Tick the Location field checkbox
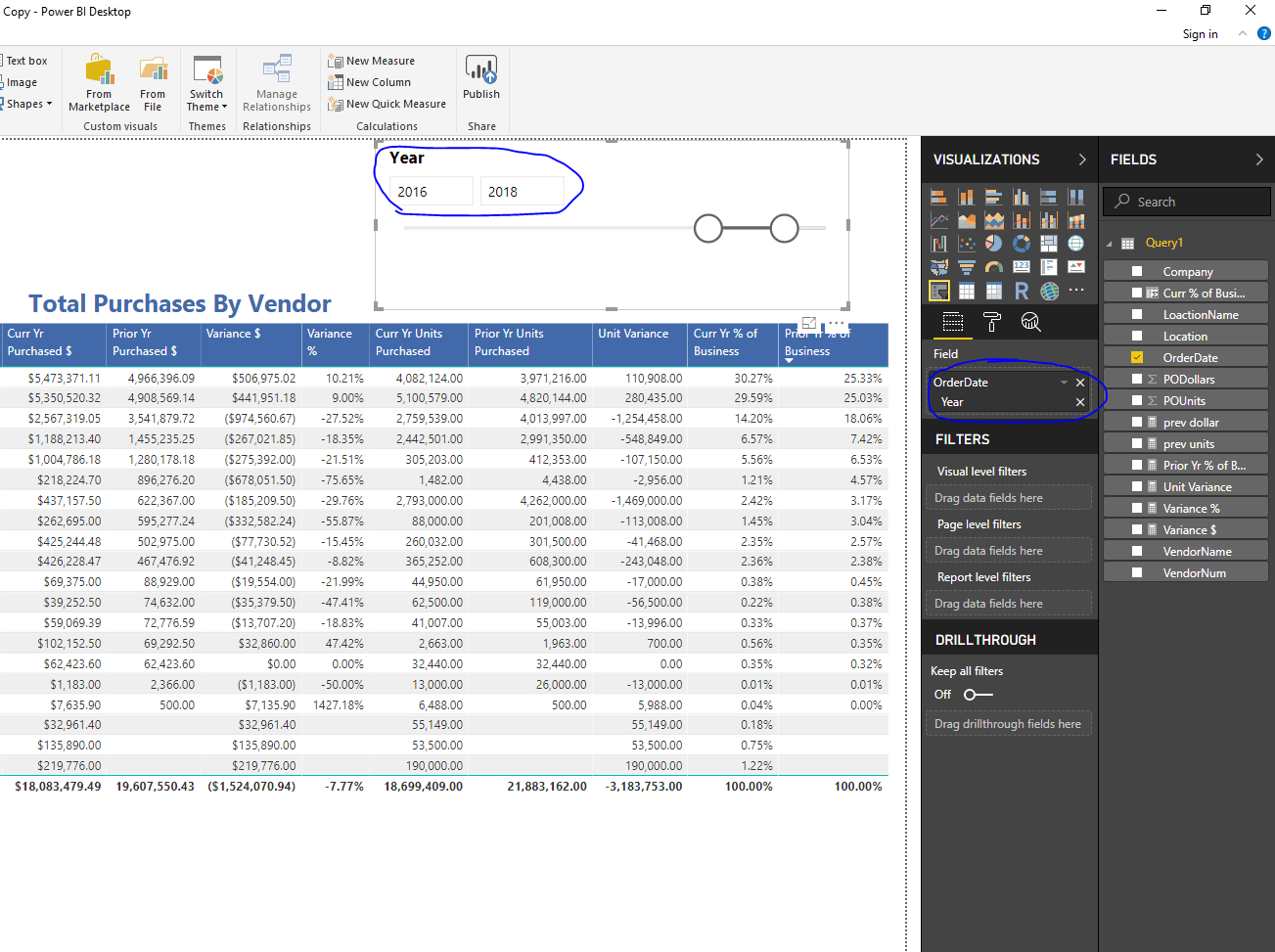1275x952 pixels. tap(1137, 337)
